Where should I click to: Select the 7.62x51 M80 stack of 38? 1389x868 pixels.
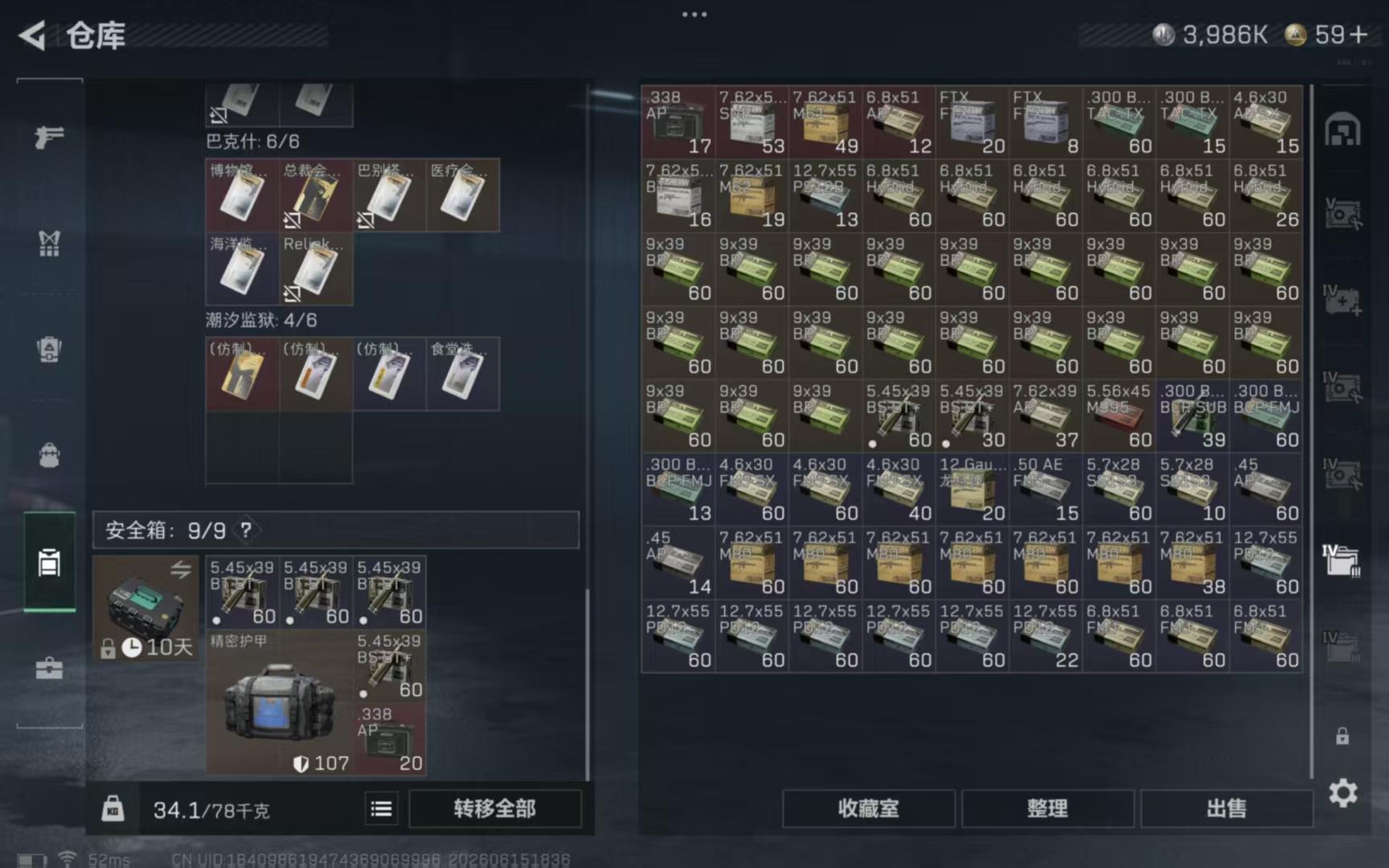[1193, 563]
